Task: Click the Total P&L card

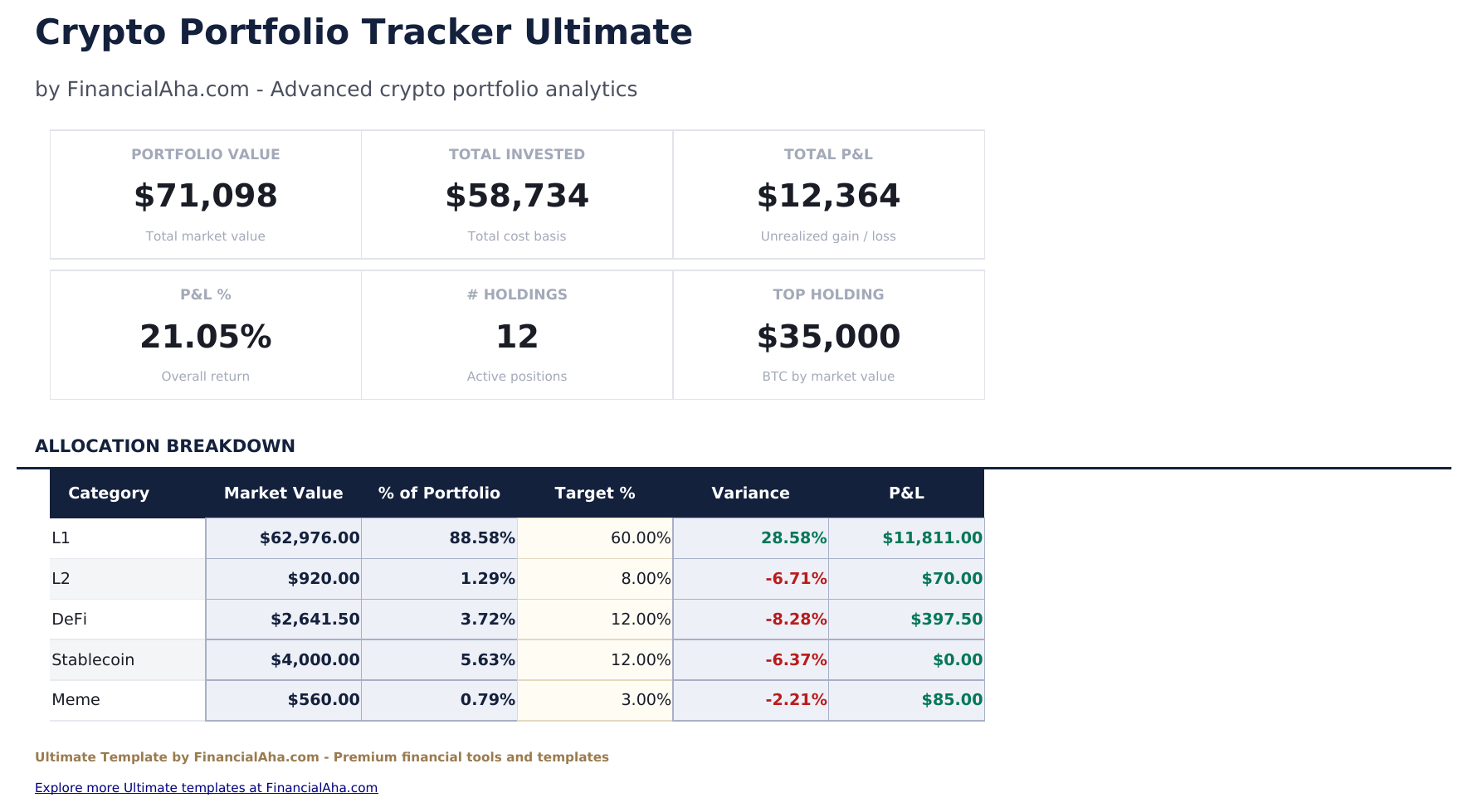Action: 827,194
